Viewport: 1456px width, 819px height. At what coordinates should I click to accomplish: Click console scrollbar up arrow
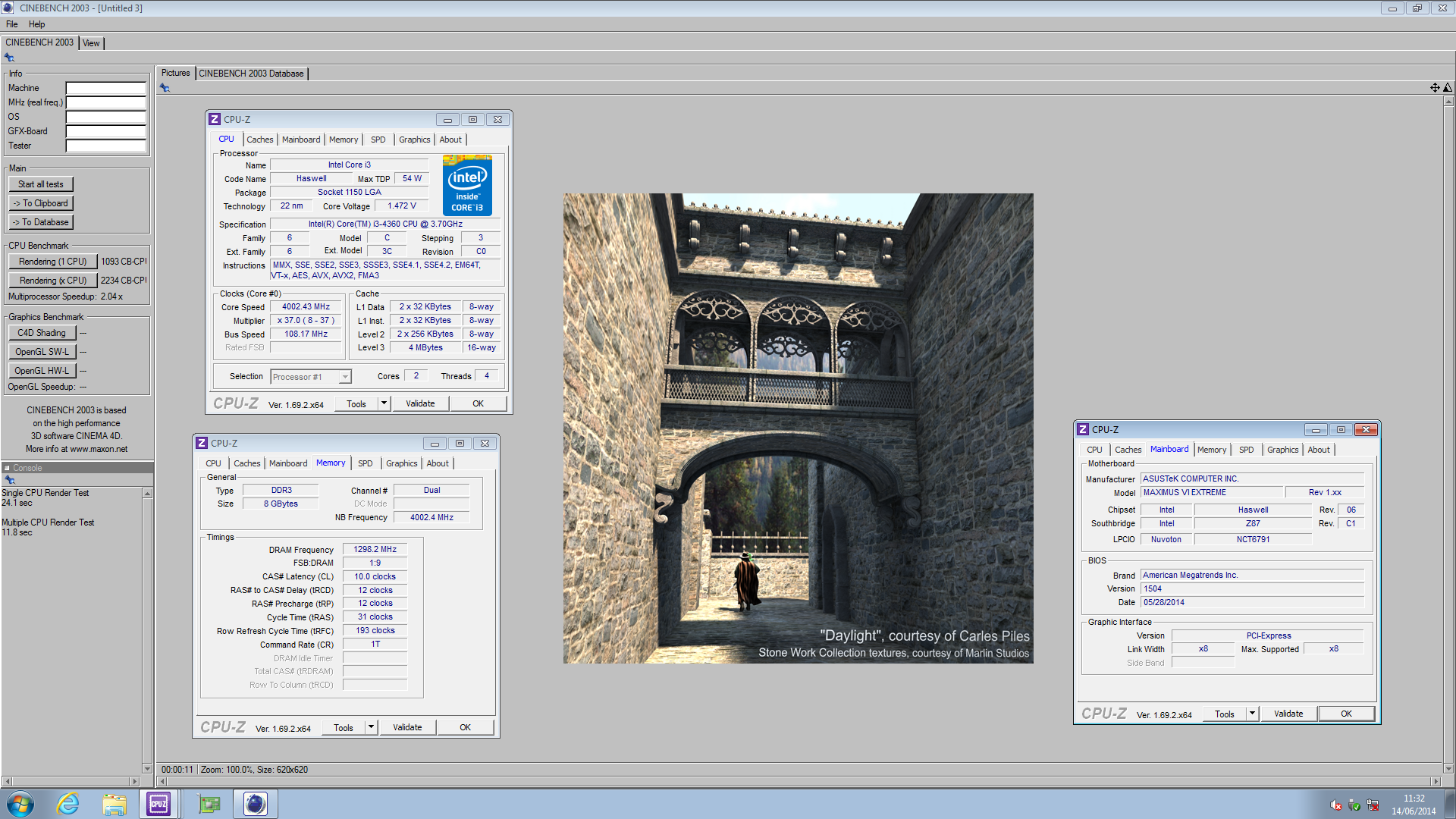coord(147,494)
